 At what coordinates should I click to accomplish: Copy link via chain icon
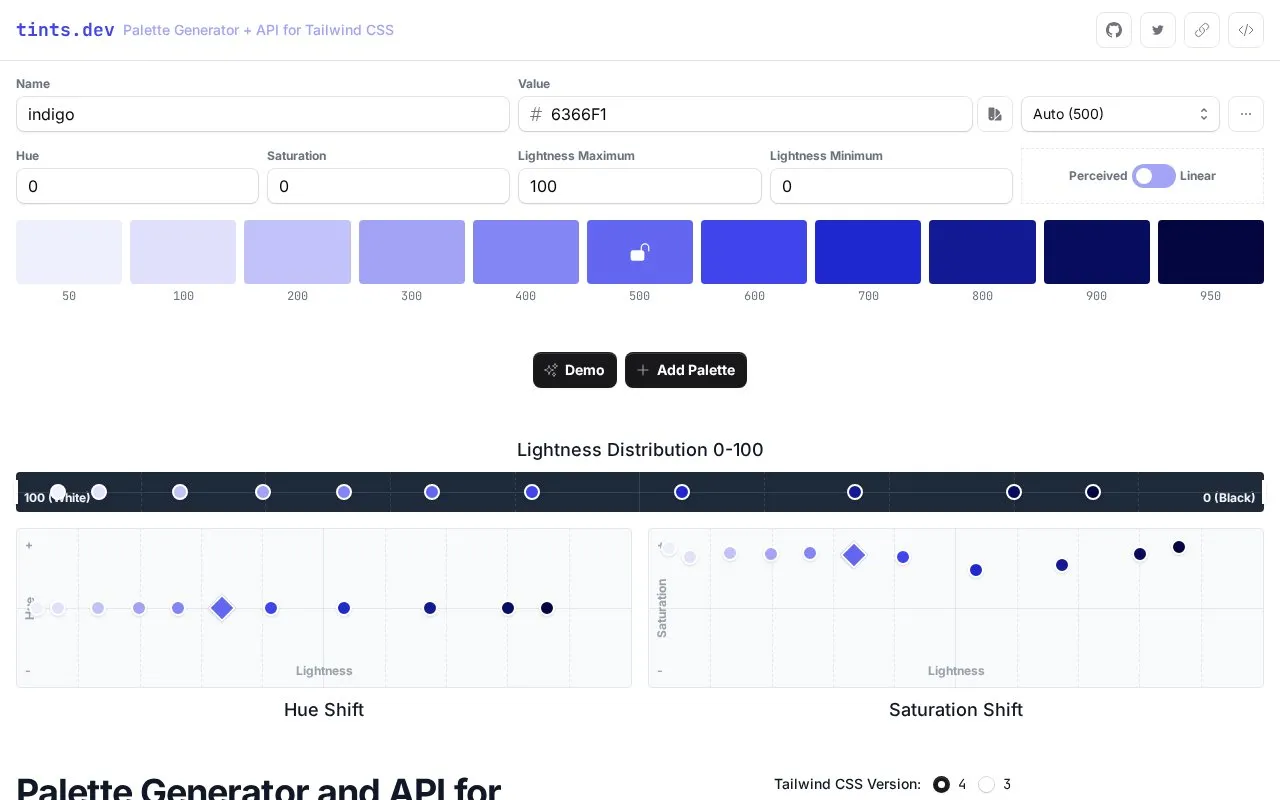click(x=1202, y=30)
